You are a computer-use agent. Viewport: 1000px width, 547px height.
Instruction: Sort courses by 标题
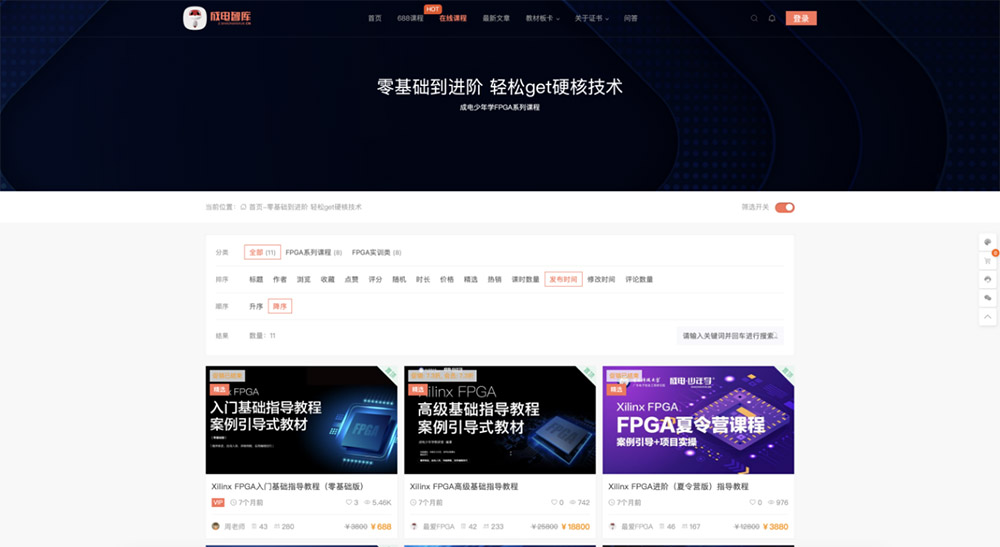256,279
